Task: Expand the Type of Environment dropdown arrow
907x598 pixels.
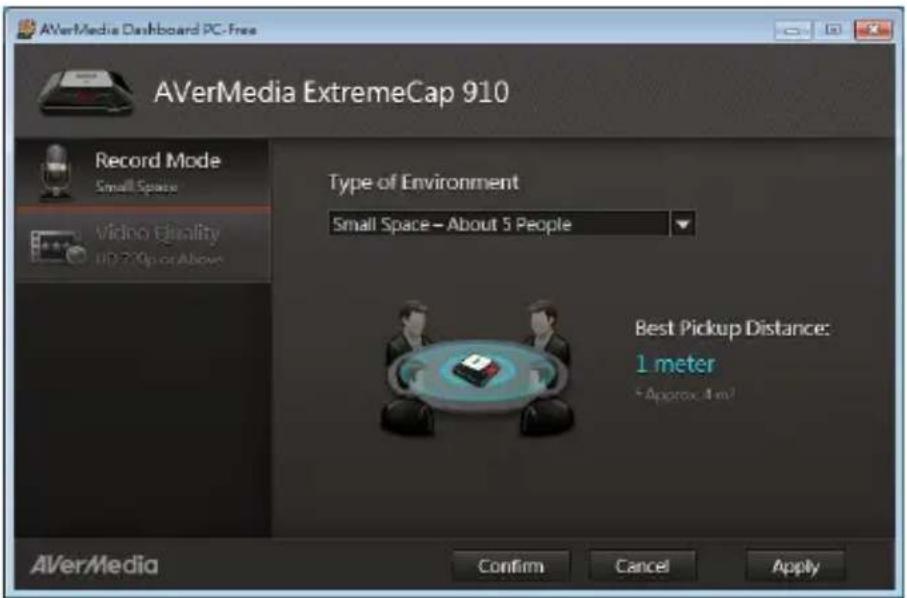Action: point(683,224)
